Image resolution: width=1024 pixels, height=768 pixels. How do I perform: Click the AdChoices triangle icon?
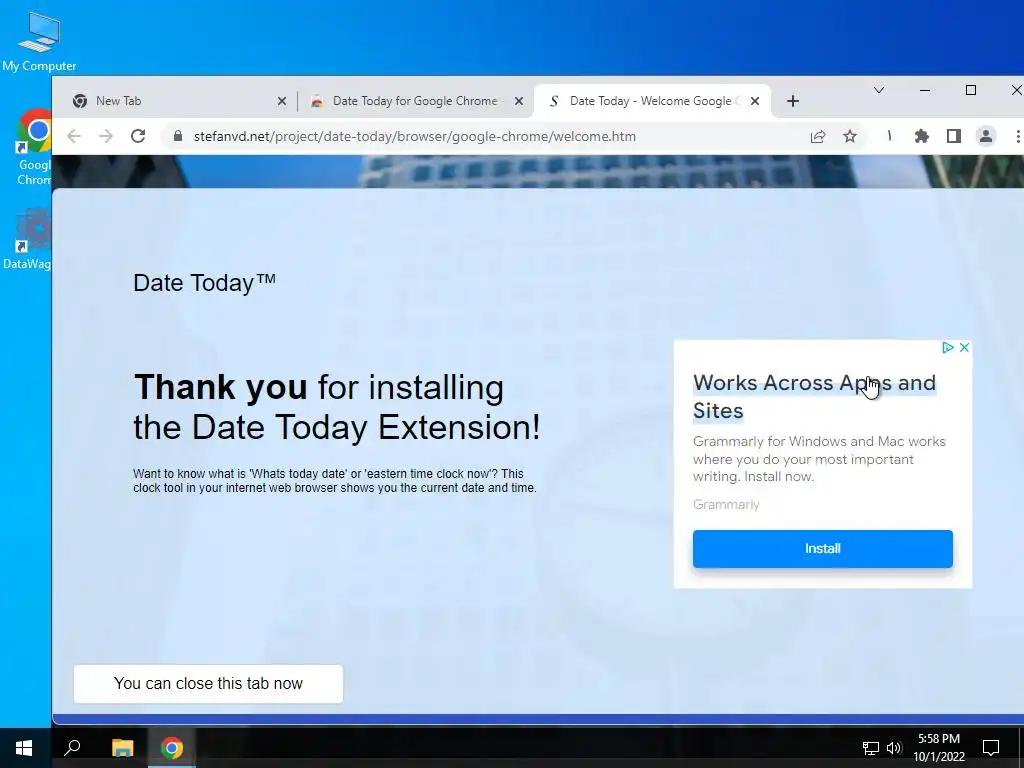(x=948, y=347)
